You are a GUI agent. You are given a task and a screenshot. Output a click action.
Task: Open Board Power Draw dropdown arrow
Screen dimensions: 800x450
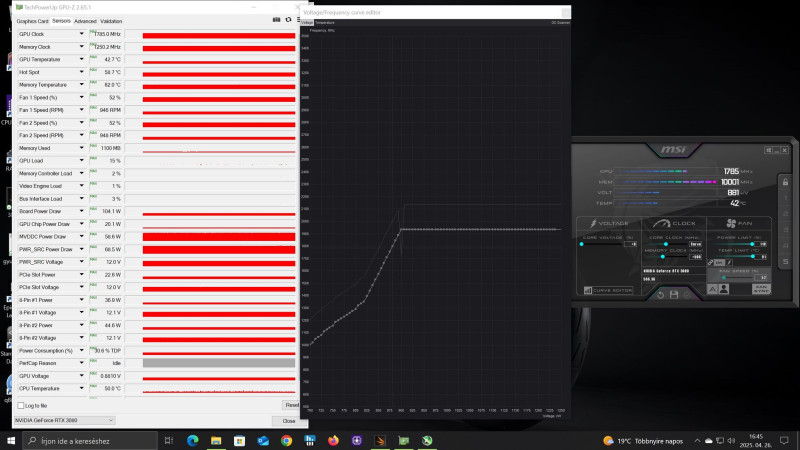click(x=81, y=211)
